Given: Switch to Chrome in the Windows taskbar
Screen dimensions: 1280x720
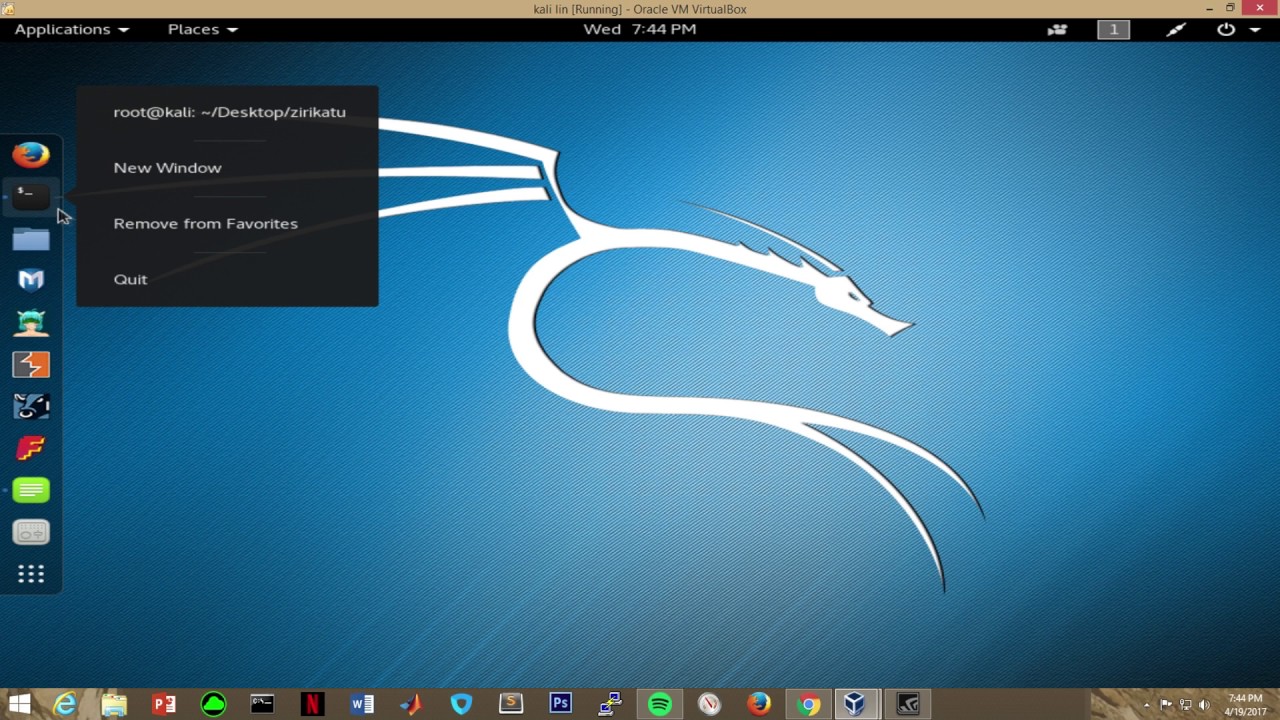Looking at the screenshot, I should click(x=808, y=704).
